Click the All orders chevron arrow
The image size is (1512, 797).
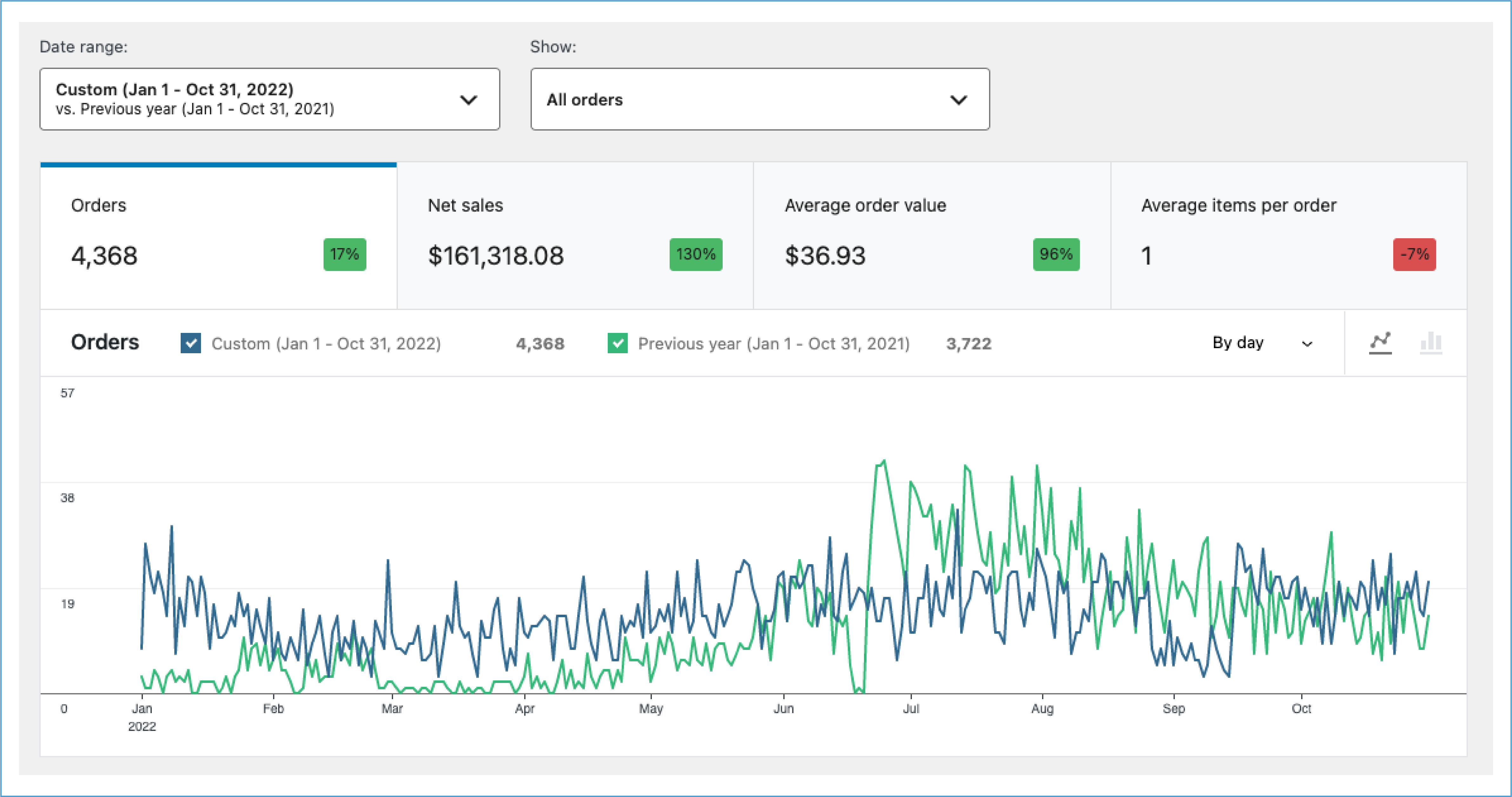(x=958, y=100)
